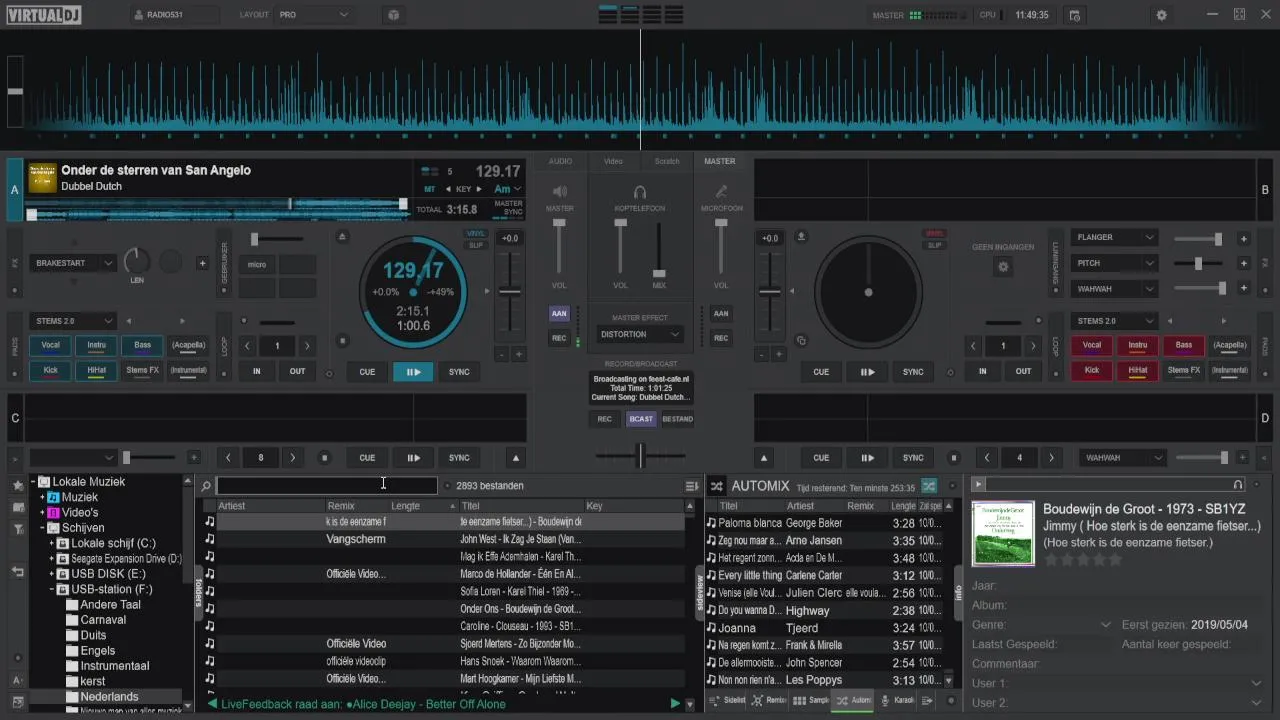Image resolution: width=1280 pixels, height=720 pixels.
Task: Click the master speaker icon above MASTER volume
Action: pos(559,191)
